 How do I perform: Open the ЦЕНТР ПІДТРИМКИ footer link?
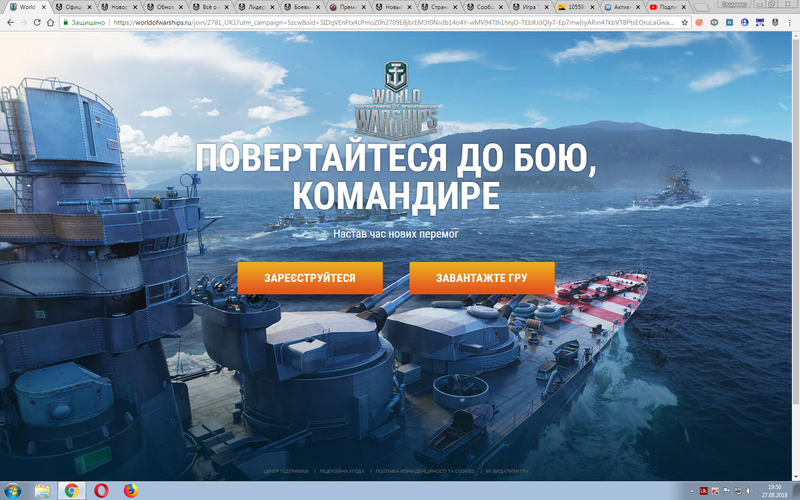pos(286,471)
